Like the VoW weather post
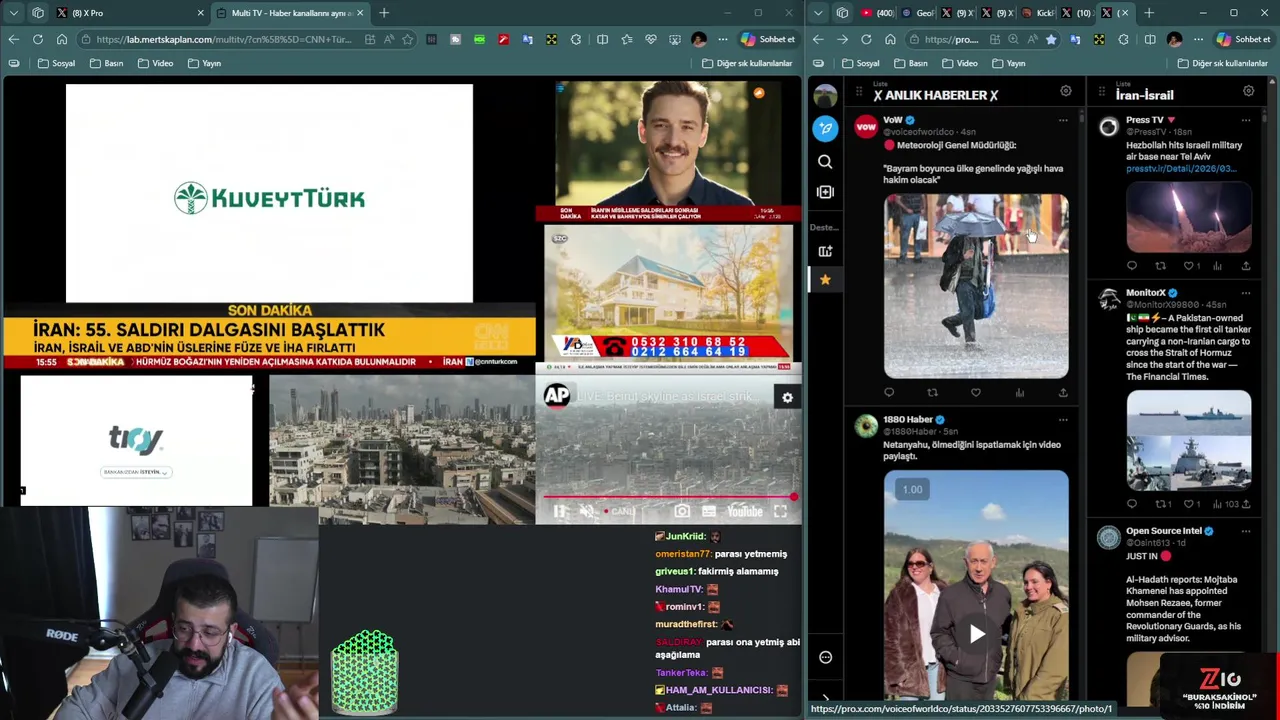Screen dimensions: 1280x720 pyautogui.click(x=976, y=393)
